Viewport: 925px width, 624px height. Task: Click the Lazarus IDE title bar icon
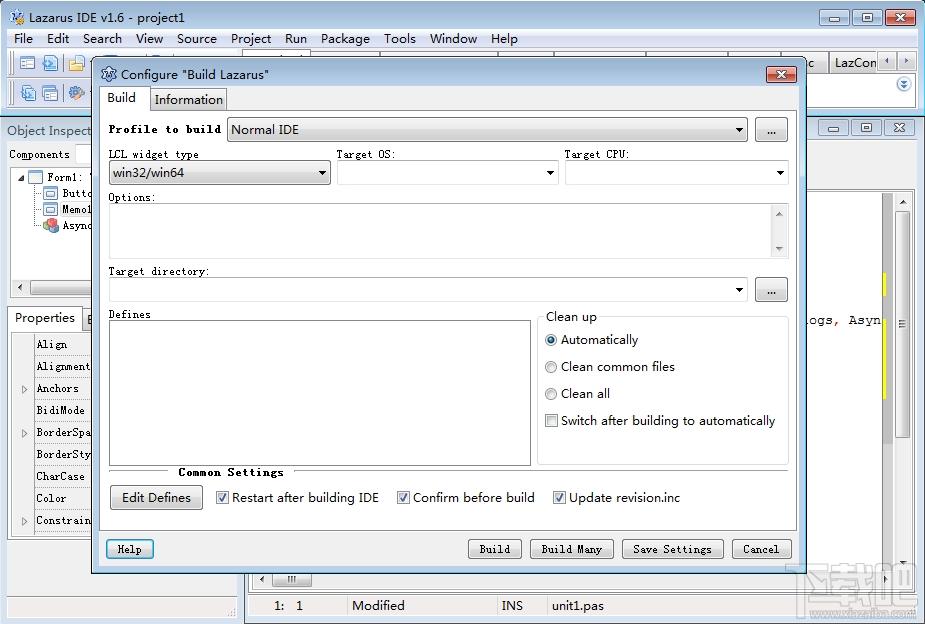tap(17, 18)
